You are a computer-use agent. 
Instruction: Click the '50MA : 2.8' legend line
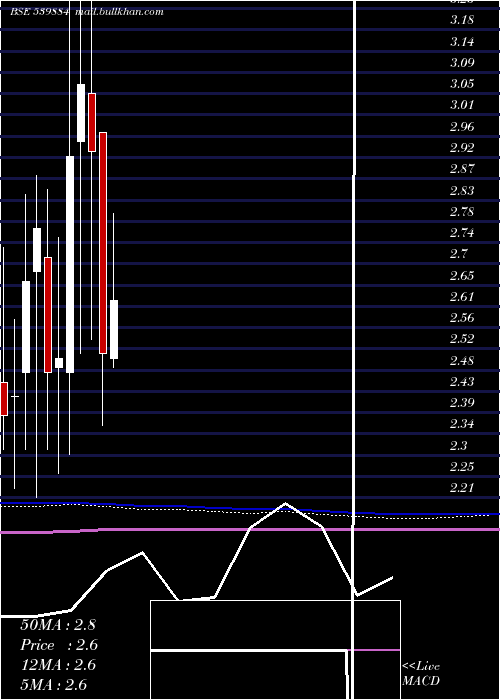[x=58, y=625]
